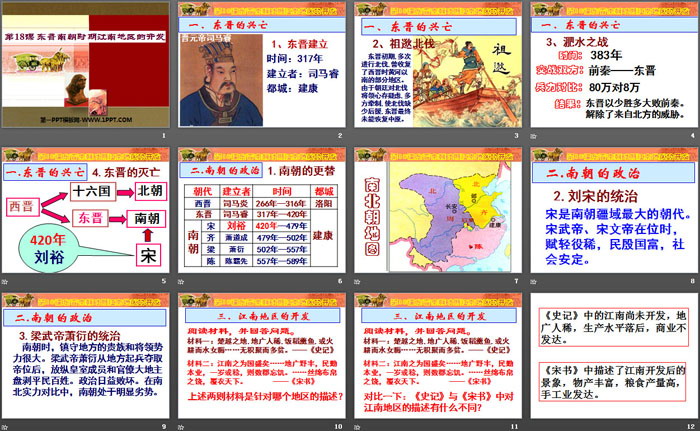Screen dimensions: 700x431
Task: Click slide number label 4
Action: [693, 135]
